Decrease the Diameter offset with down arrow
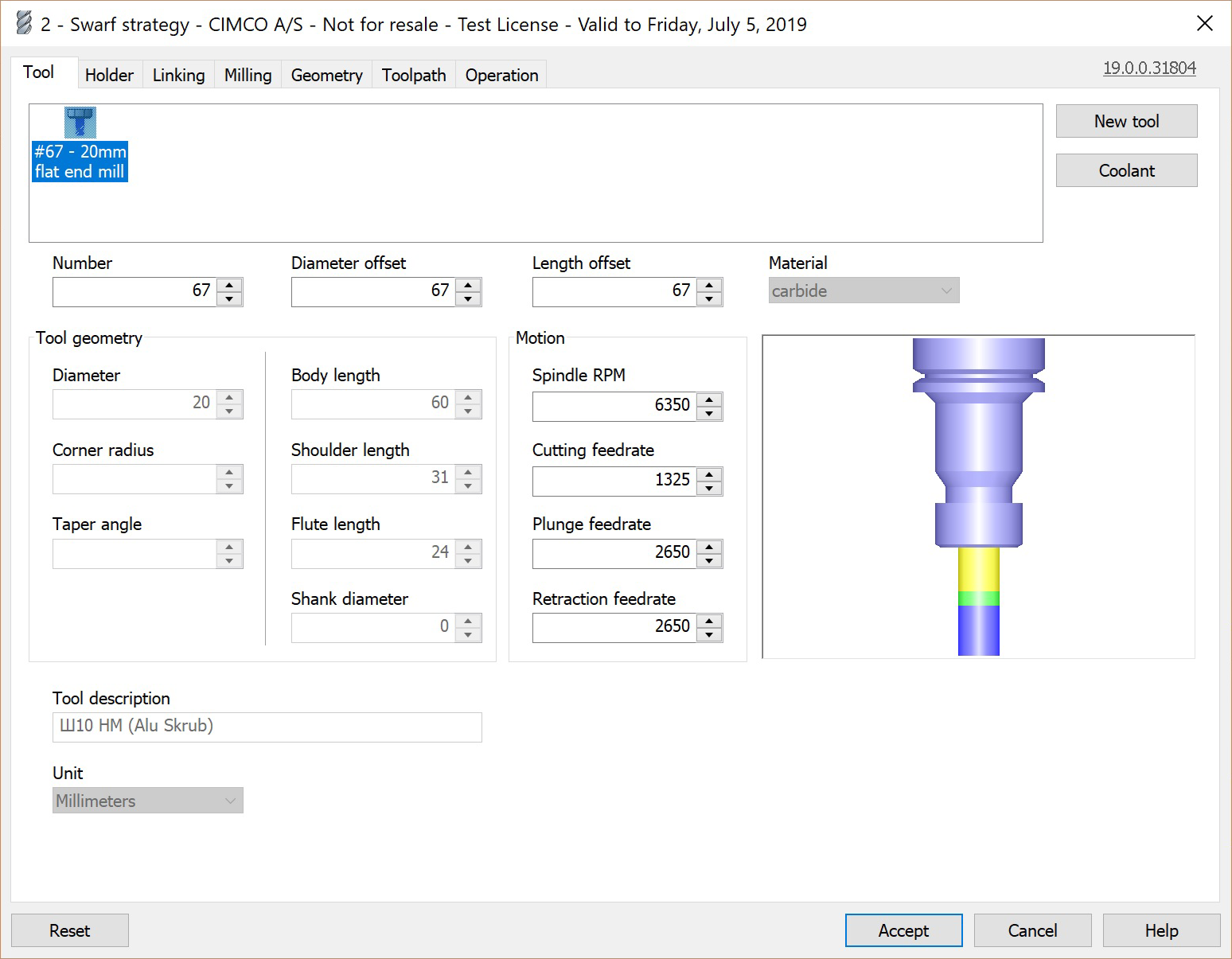This screenshot has height=959, width=1232. coord(468,299)
